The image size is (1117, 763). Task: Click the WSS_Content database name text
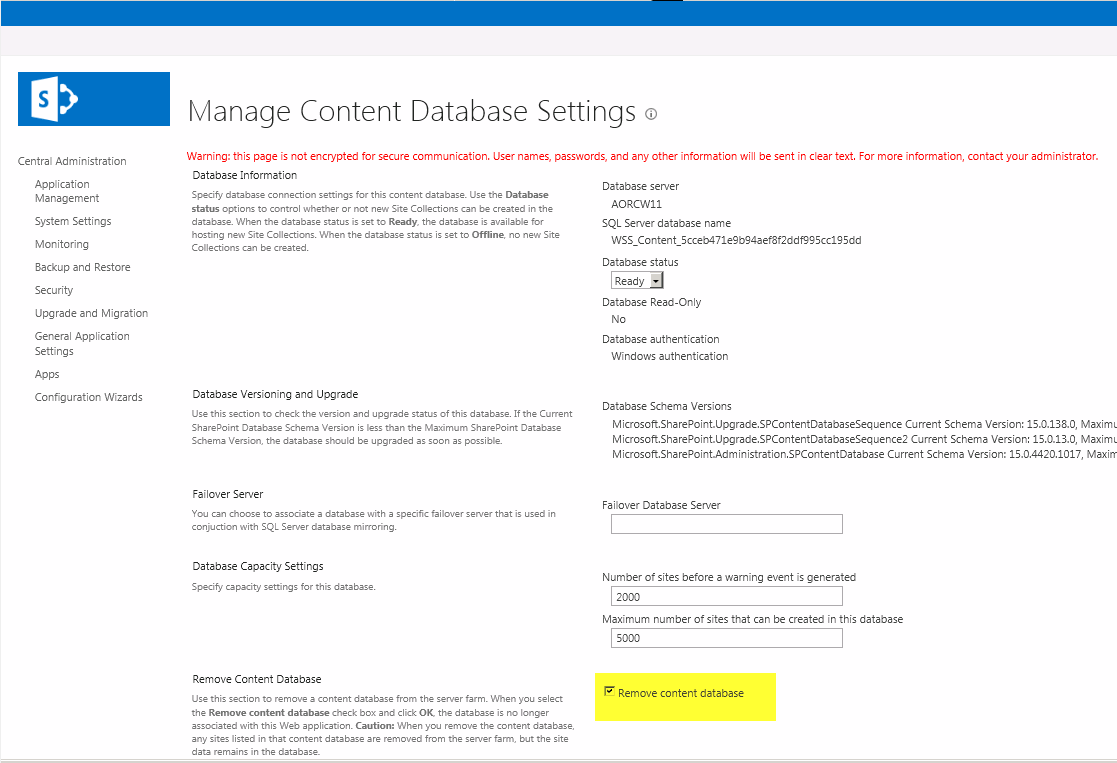pyautogui.click(x=736, y=240)
